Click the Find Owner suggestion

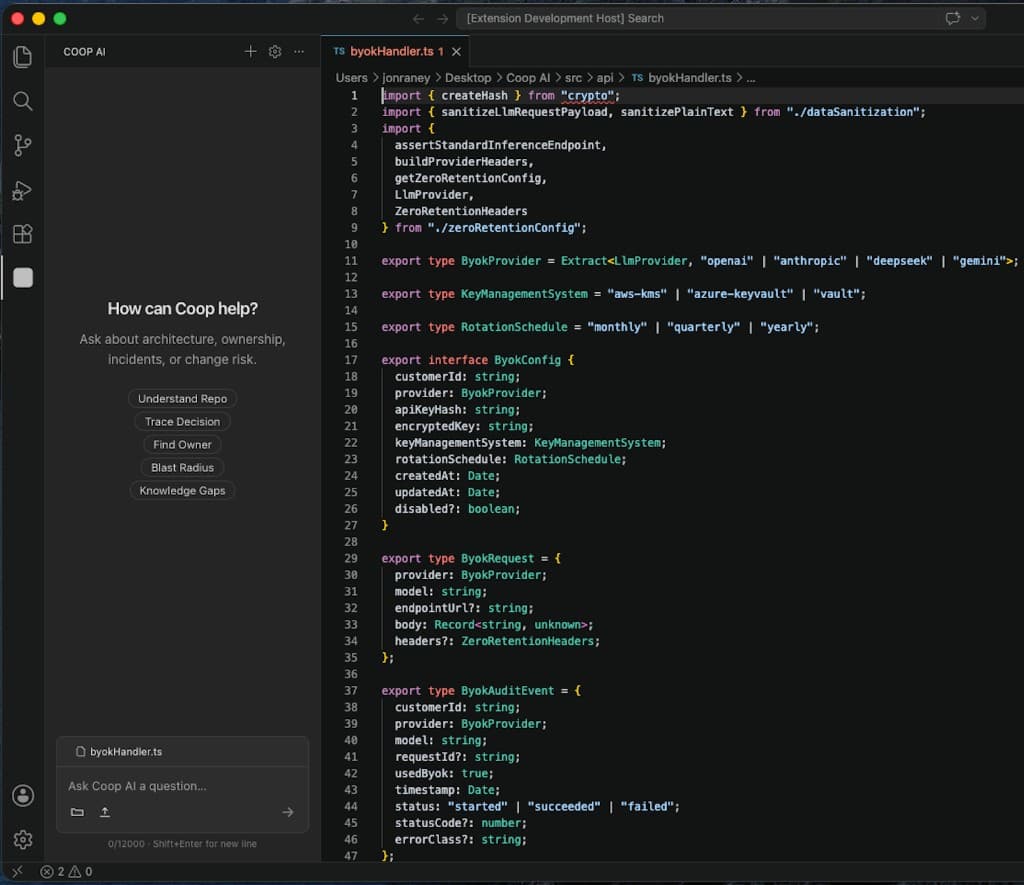pos(182,444)
